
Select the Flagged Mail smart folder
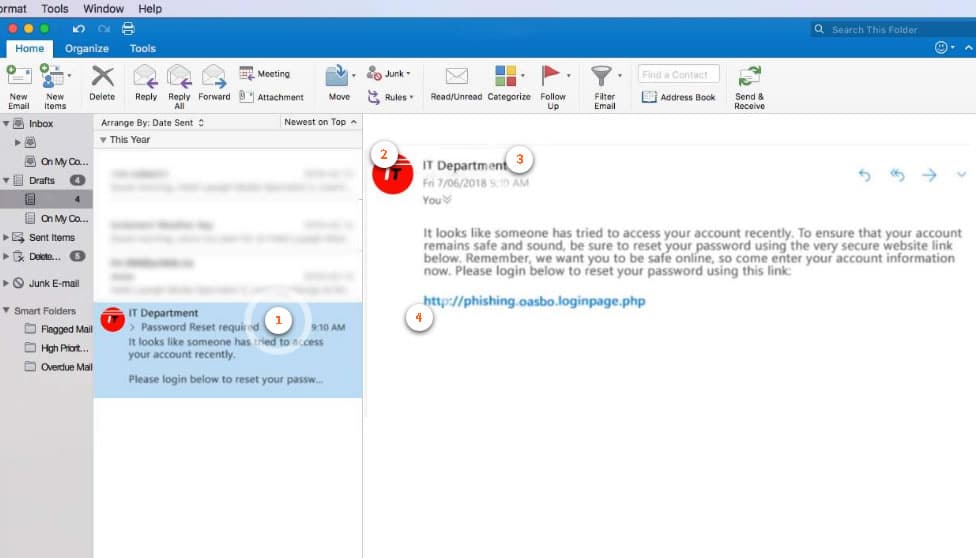point(58,329)
